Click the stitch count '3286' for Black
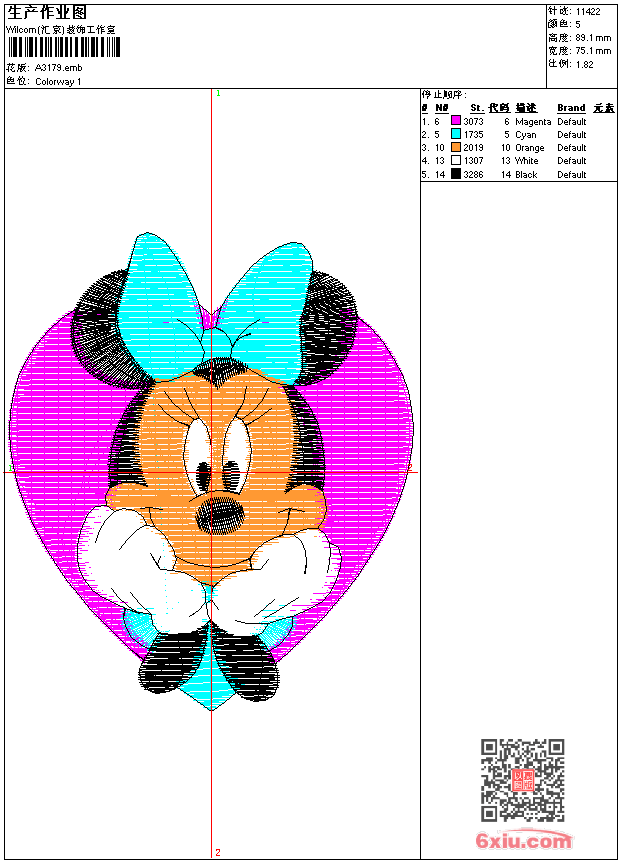 pos(473,174)
